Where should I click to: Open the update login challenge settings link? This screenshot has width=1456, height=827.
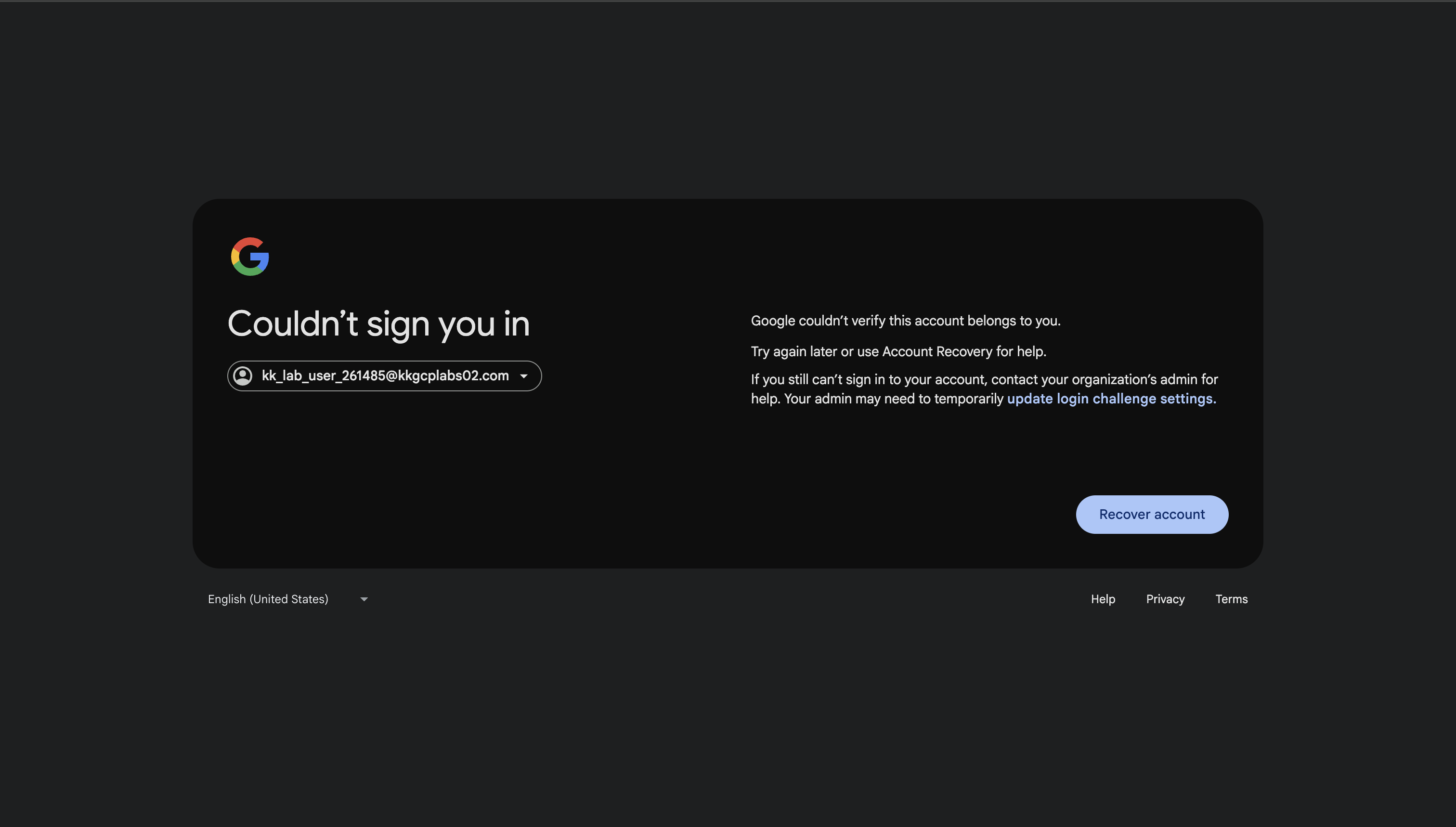1111,399
